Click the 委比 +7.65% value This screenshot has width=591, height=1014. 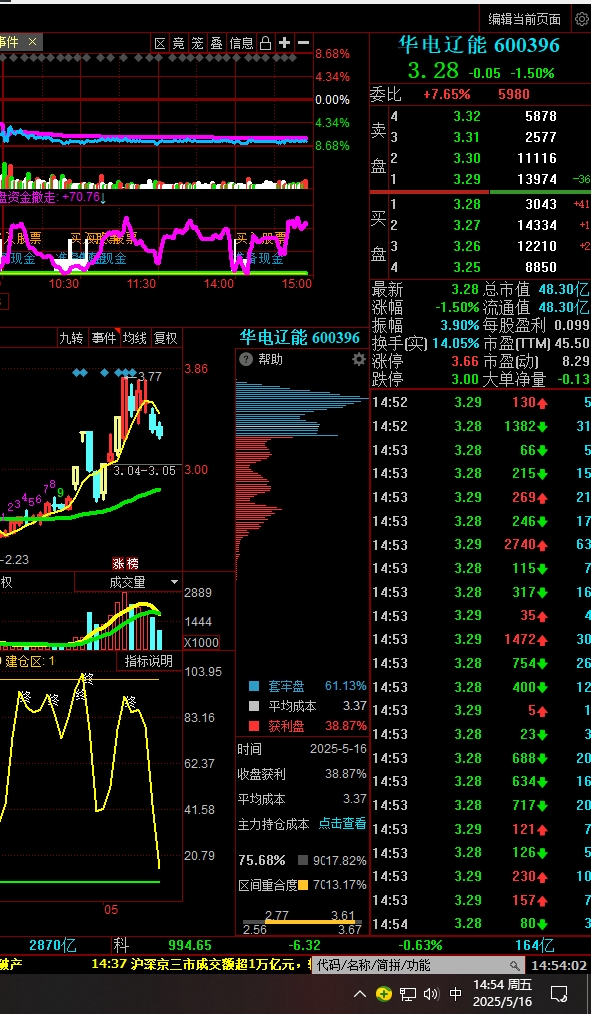(447, 94)
